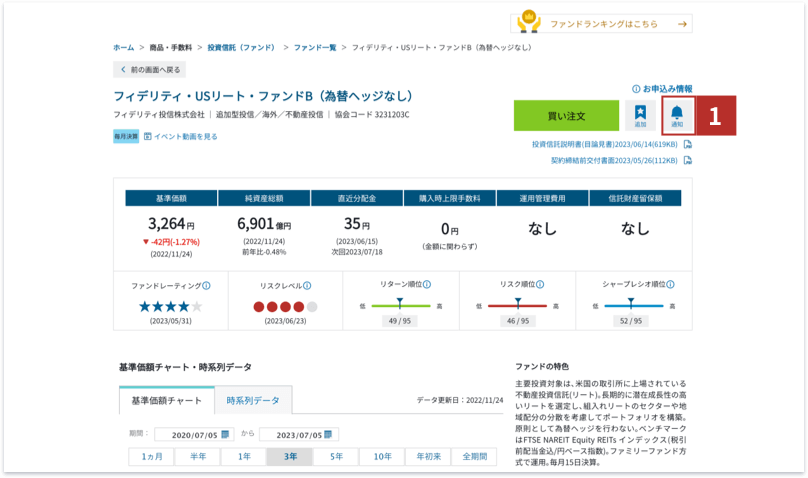Click the 52 / 95 Sharpe rank value
Screen dimensions: 808x478
[631, 321]
